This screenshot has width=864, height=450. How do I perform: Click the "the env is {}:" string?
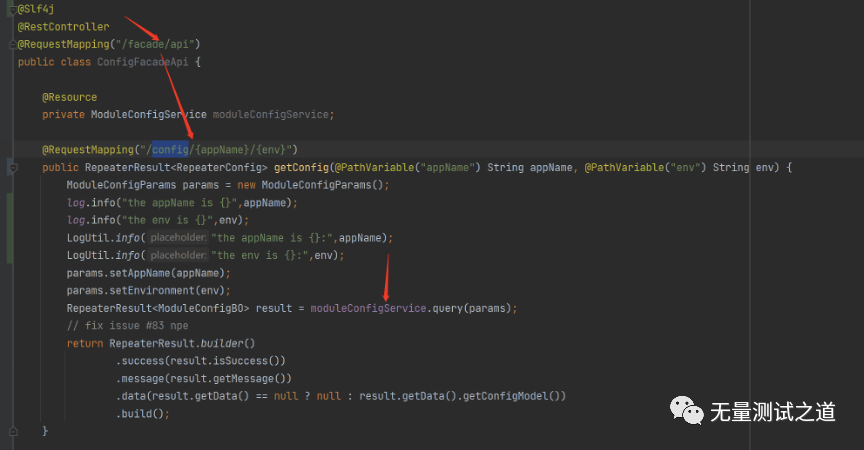click(260, 256)
